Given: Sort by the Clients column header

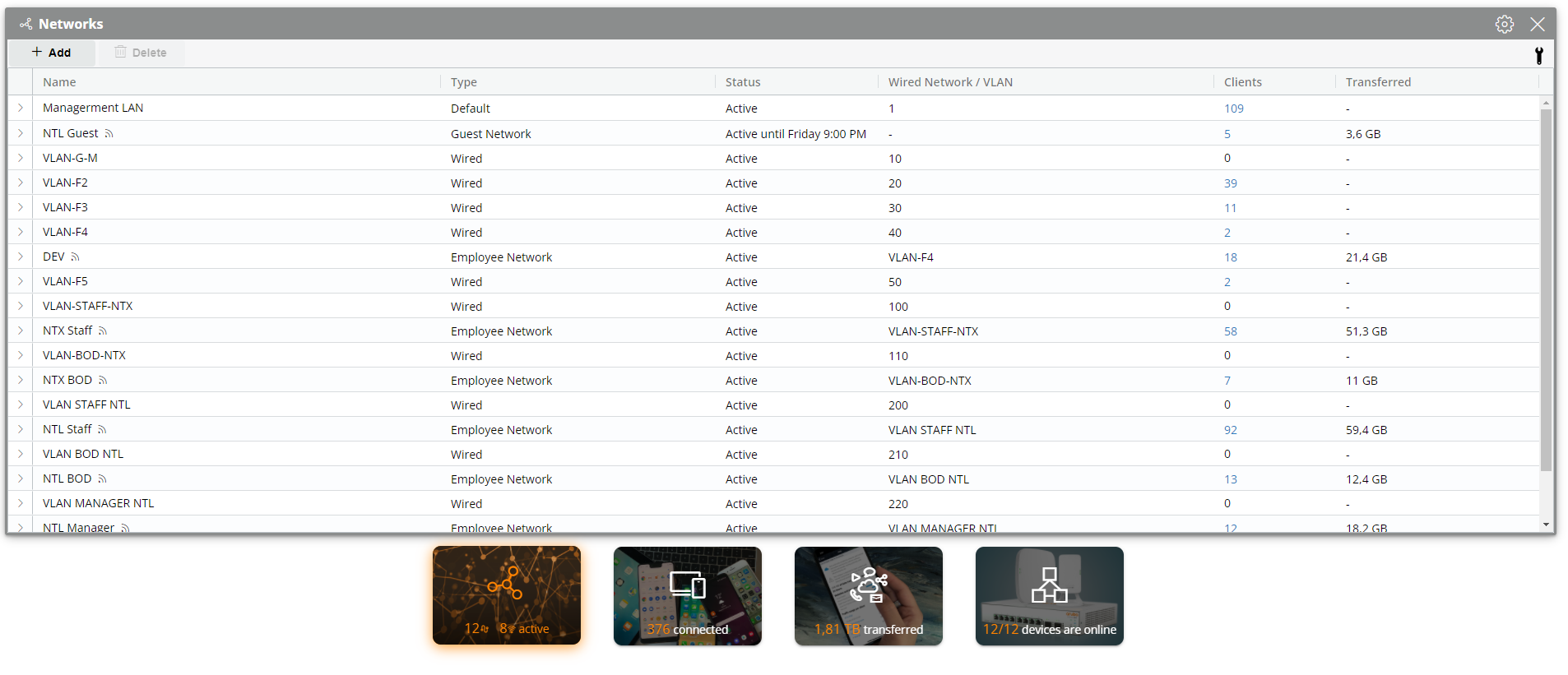Looking at the screenshot, I should pos(1243,82).
